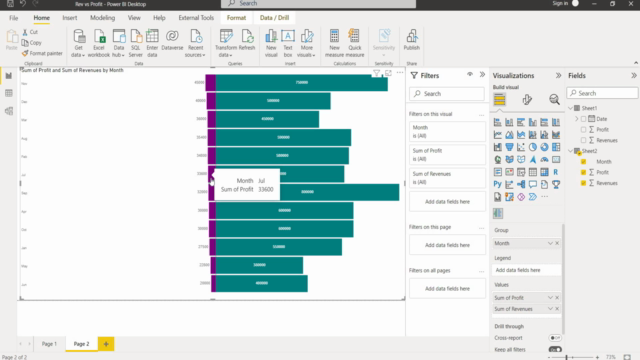Collapse the Sheet1 table
The width and height of the screenshot is (640, 360).
coord(571,108)
